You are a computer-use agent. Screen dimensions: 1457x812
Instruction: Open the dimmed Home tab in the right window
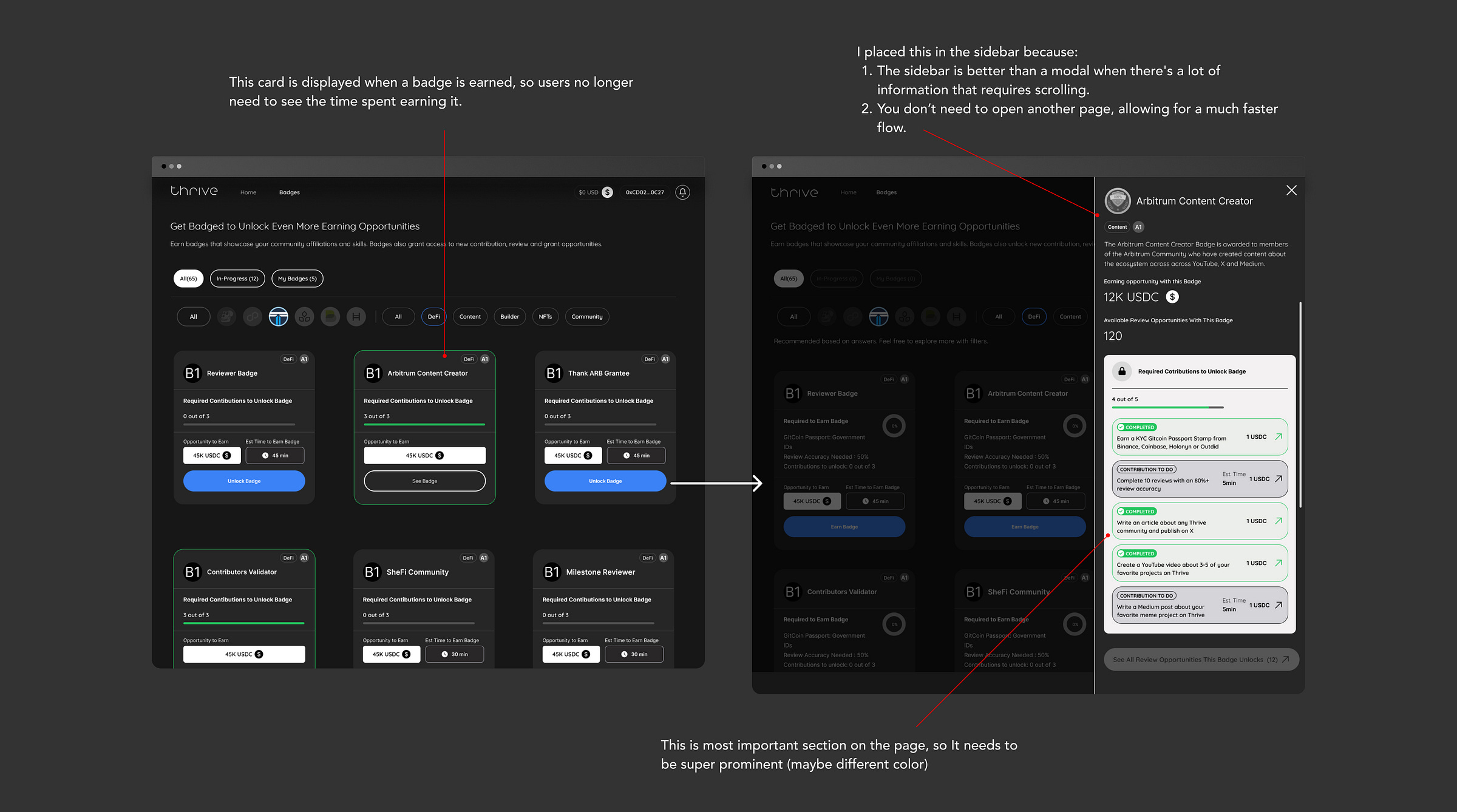[x=849, y=192]
